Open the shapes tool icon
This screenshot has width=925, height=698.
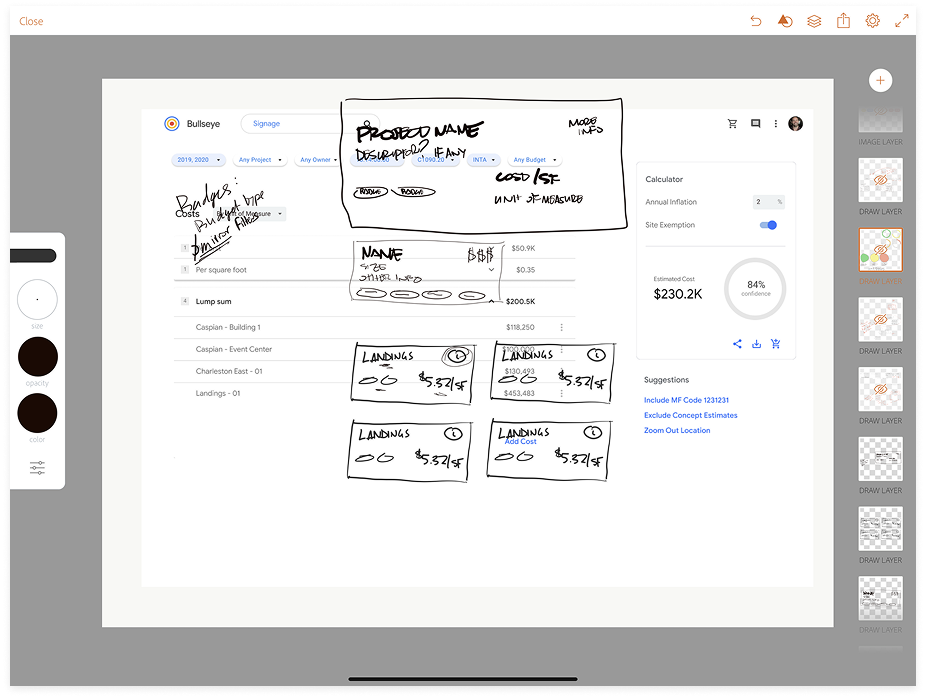[785, 21]
